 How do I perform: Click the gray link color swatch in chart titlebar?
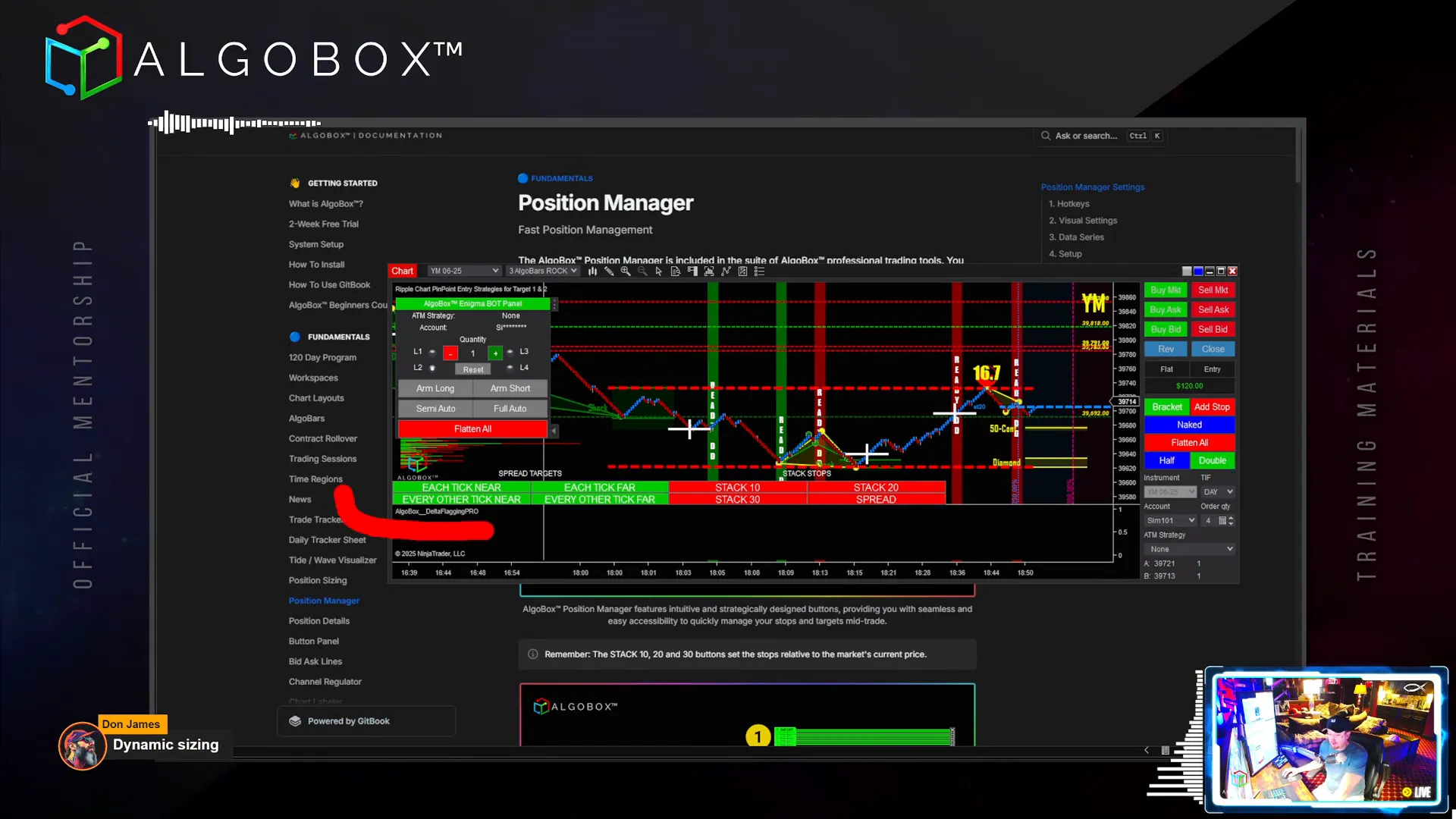1187,271
